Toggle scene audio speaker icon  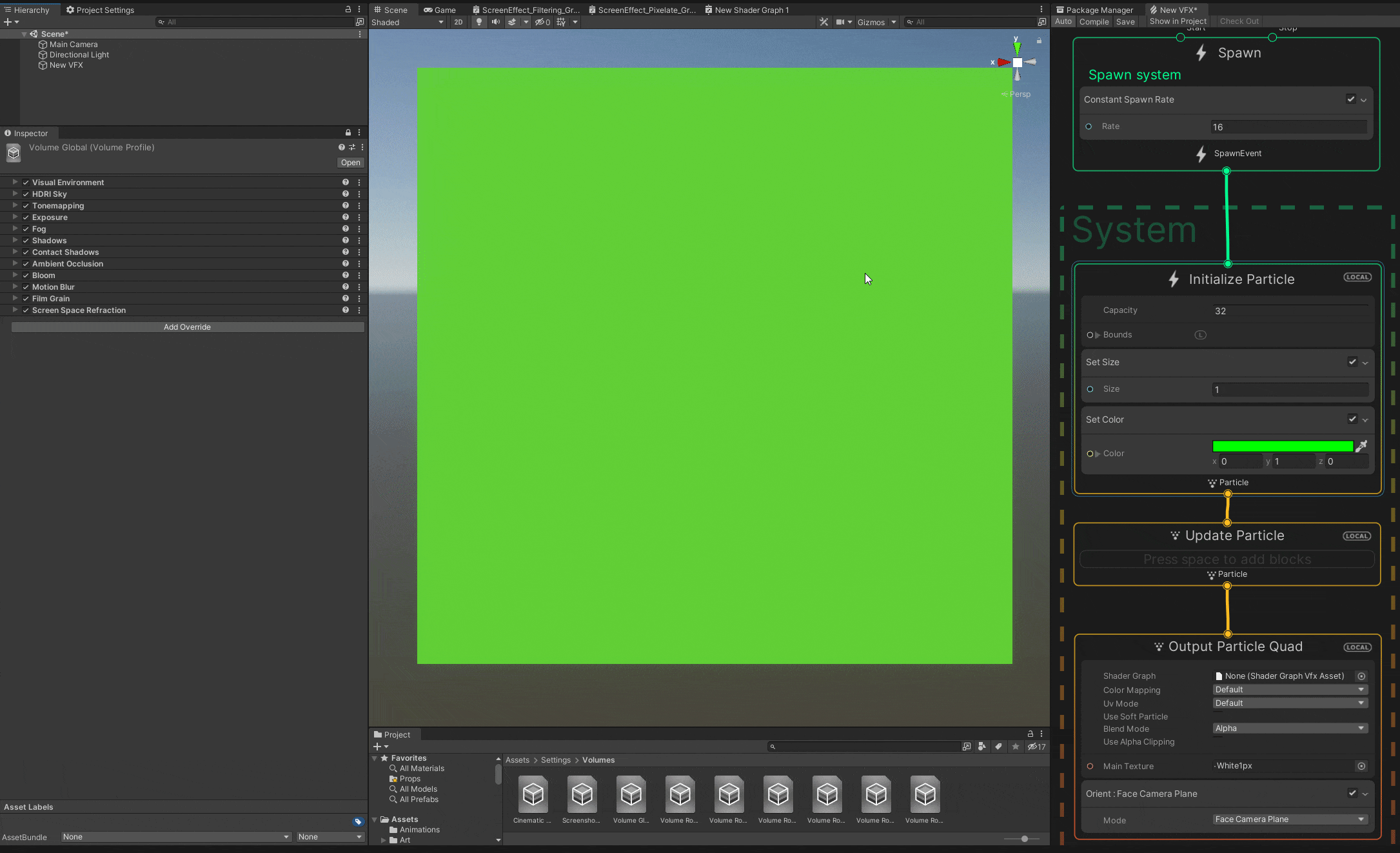(x=495, y=22)
